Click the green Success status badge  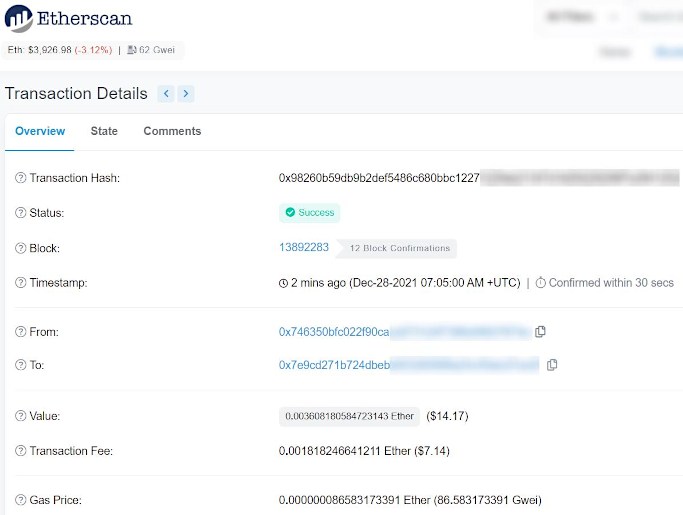tap(309, 213)
